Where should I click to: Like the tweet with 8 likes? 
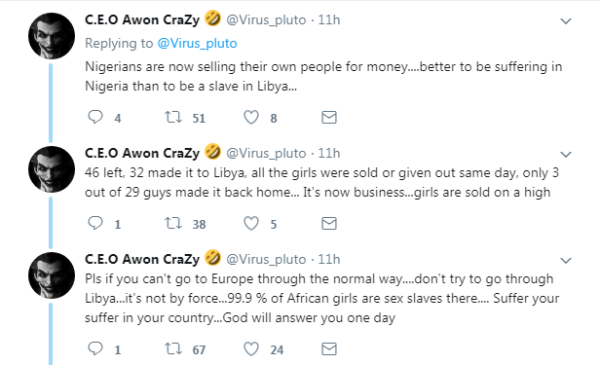[x=251, y=117]
